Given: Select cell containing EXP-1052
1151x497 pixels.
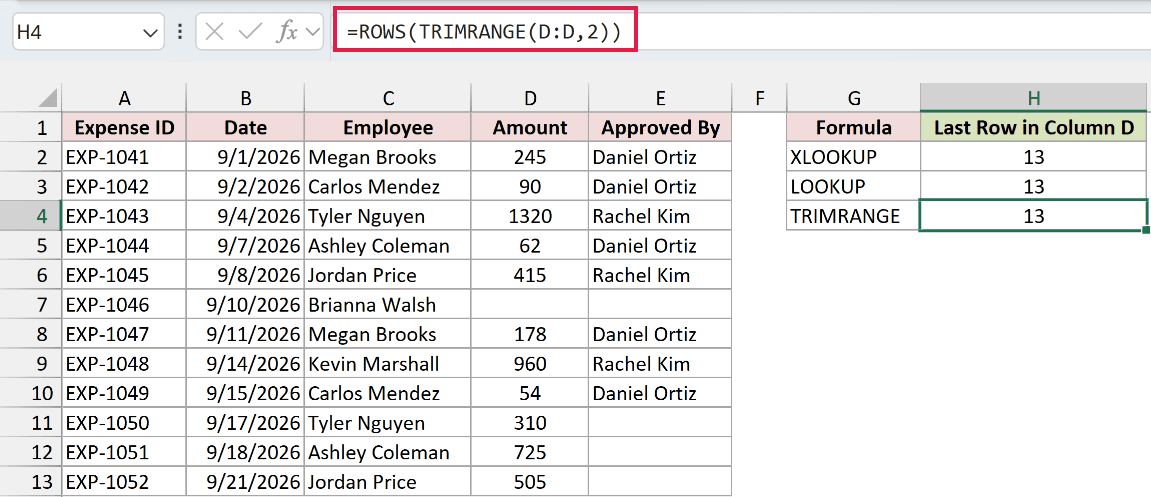Looking at the screenshot, I should (x=124, y=482).
